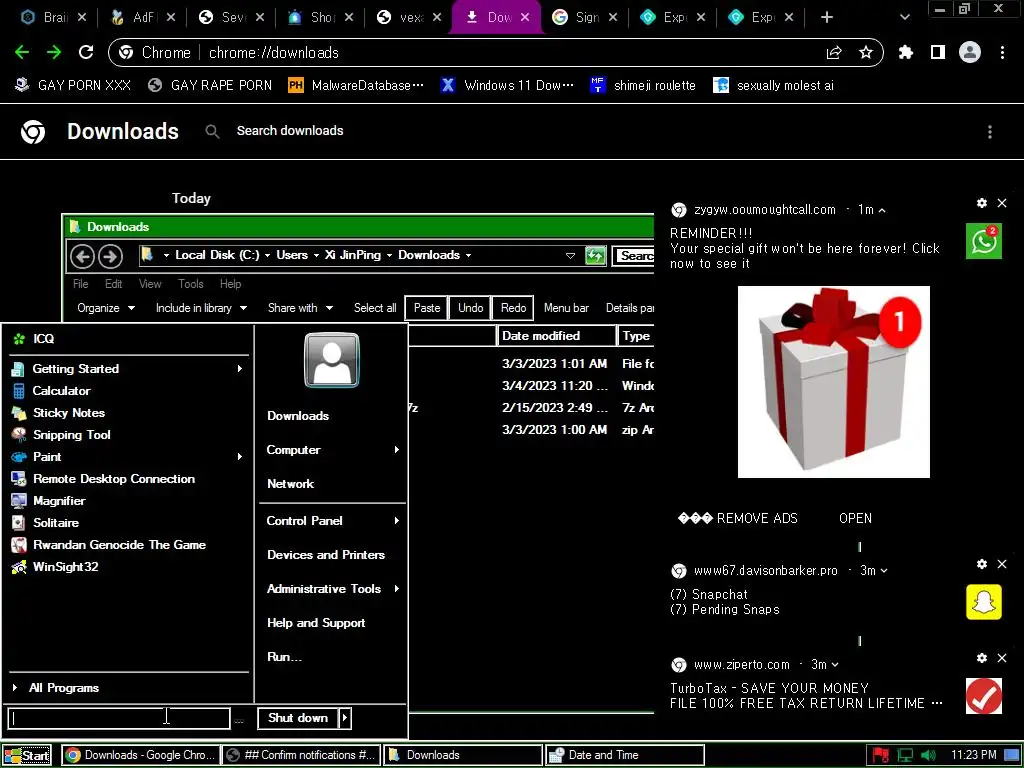Open settings gear for zygyw notification
Image resolution: width=1024 pixels, height=768 pixels.
point(982,203)
